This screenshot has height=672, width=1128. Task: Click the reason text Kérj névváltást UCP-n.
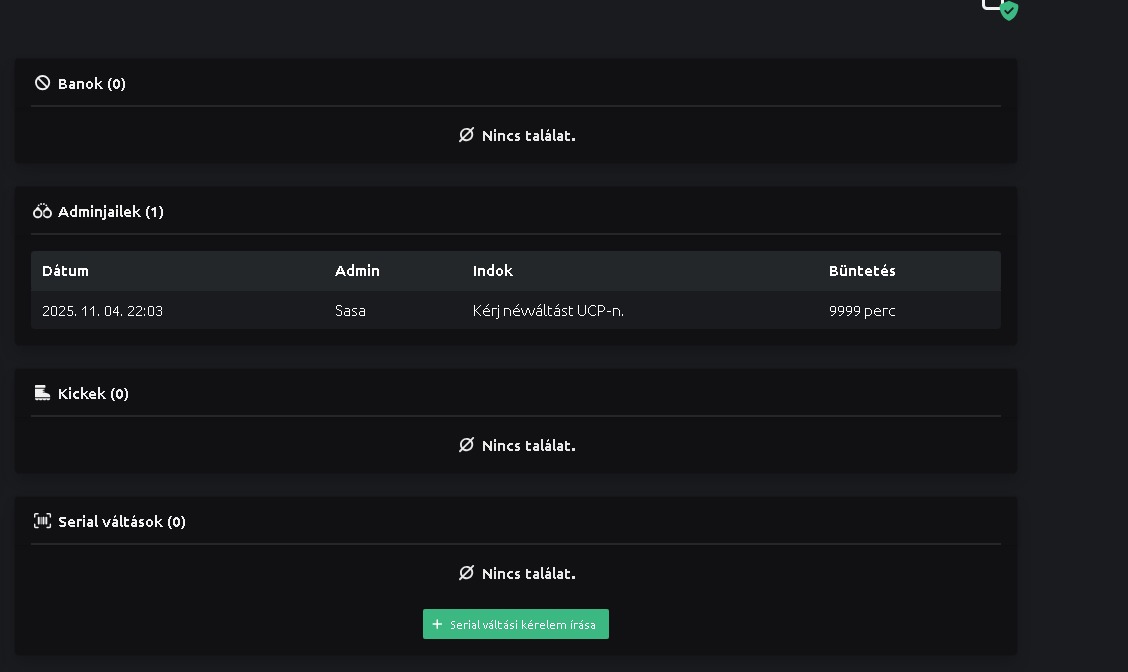click(x=548, y=311)
